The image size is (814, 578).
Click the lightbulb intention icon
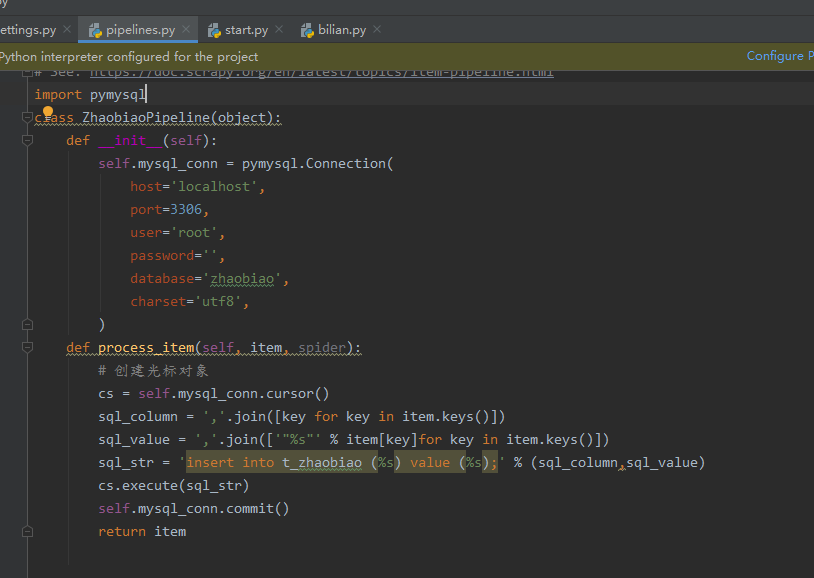[48, 112]
